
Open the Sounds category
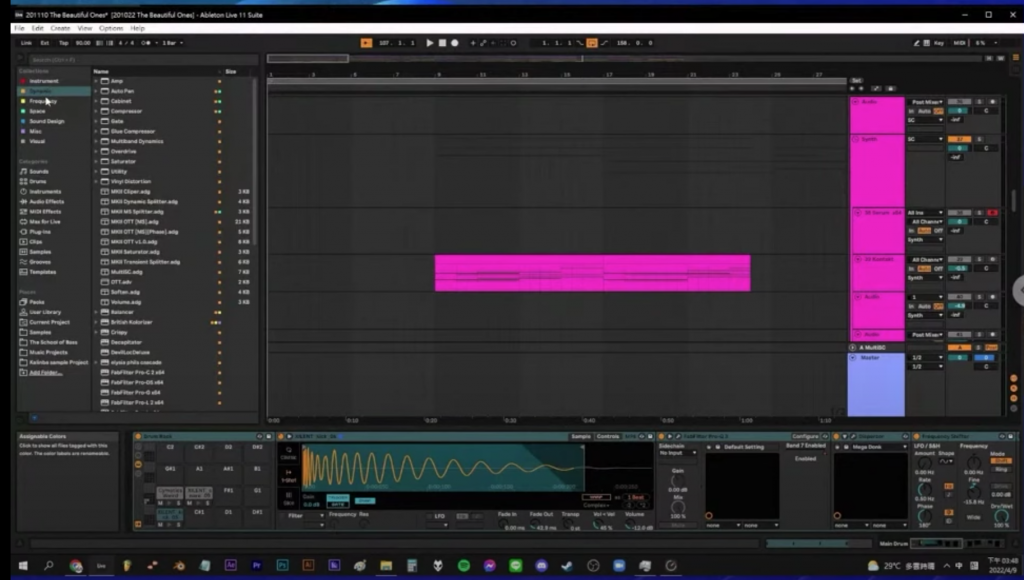(39, 171)
